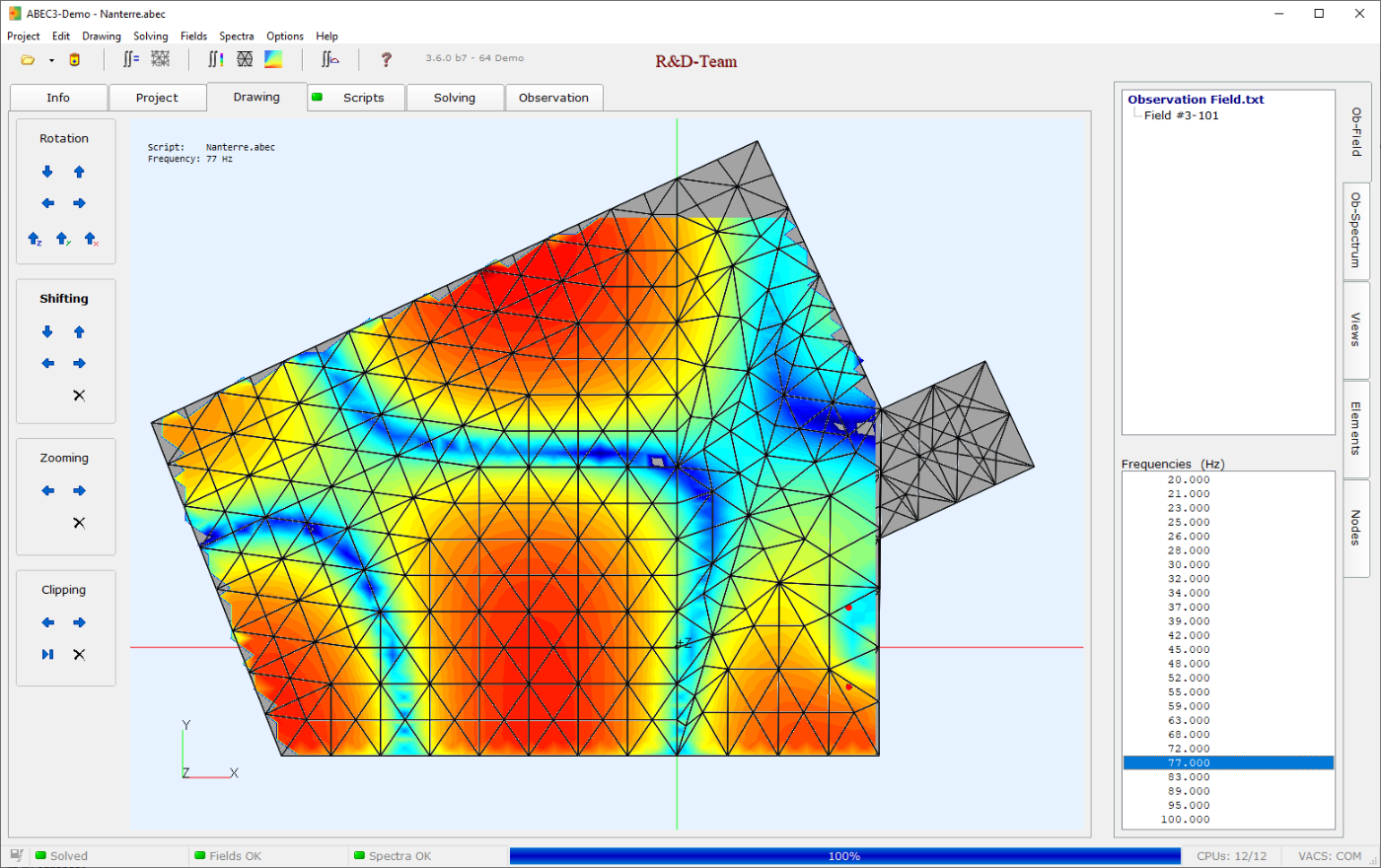Select Field #3-101 tree item
Image resolution: width=1381 pixels, height=868 pixels.
click(x=1181, y=115)
